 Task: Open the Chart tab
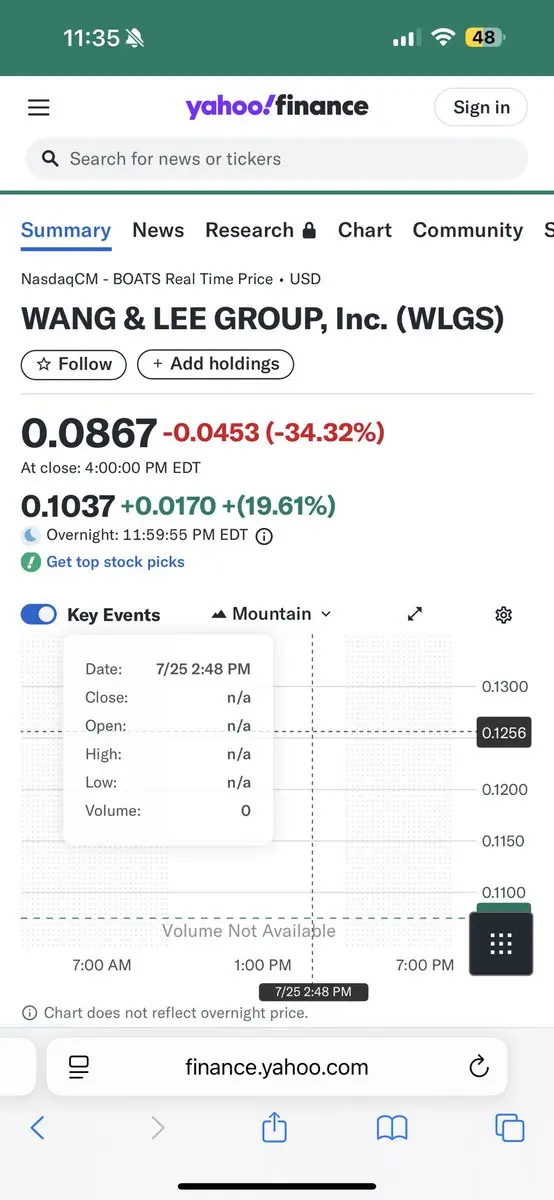click(365, 230)
